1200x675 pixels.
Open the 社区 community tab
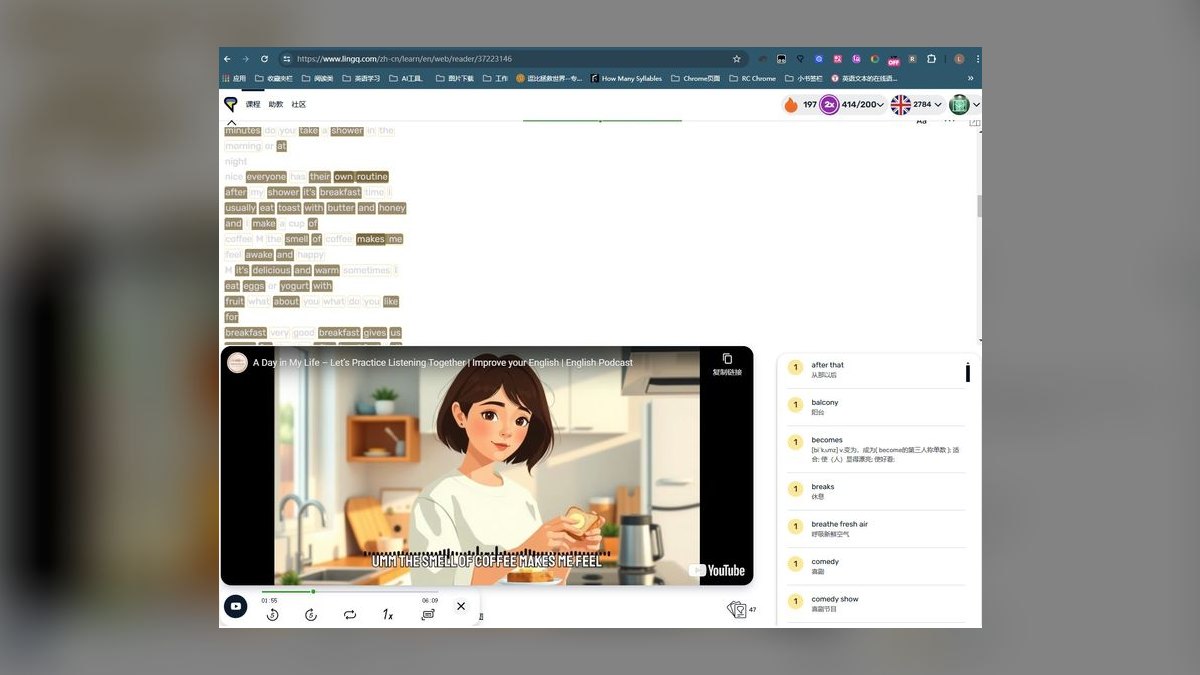(299, 104)
